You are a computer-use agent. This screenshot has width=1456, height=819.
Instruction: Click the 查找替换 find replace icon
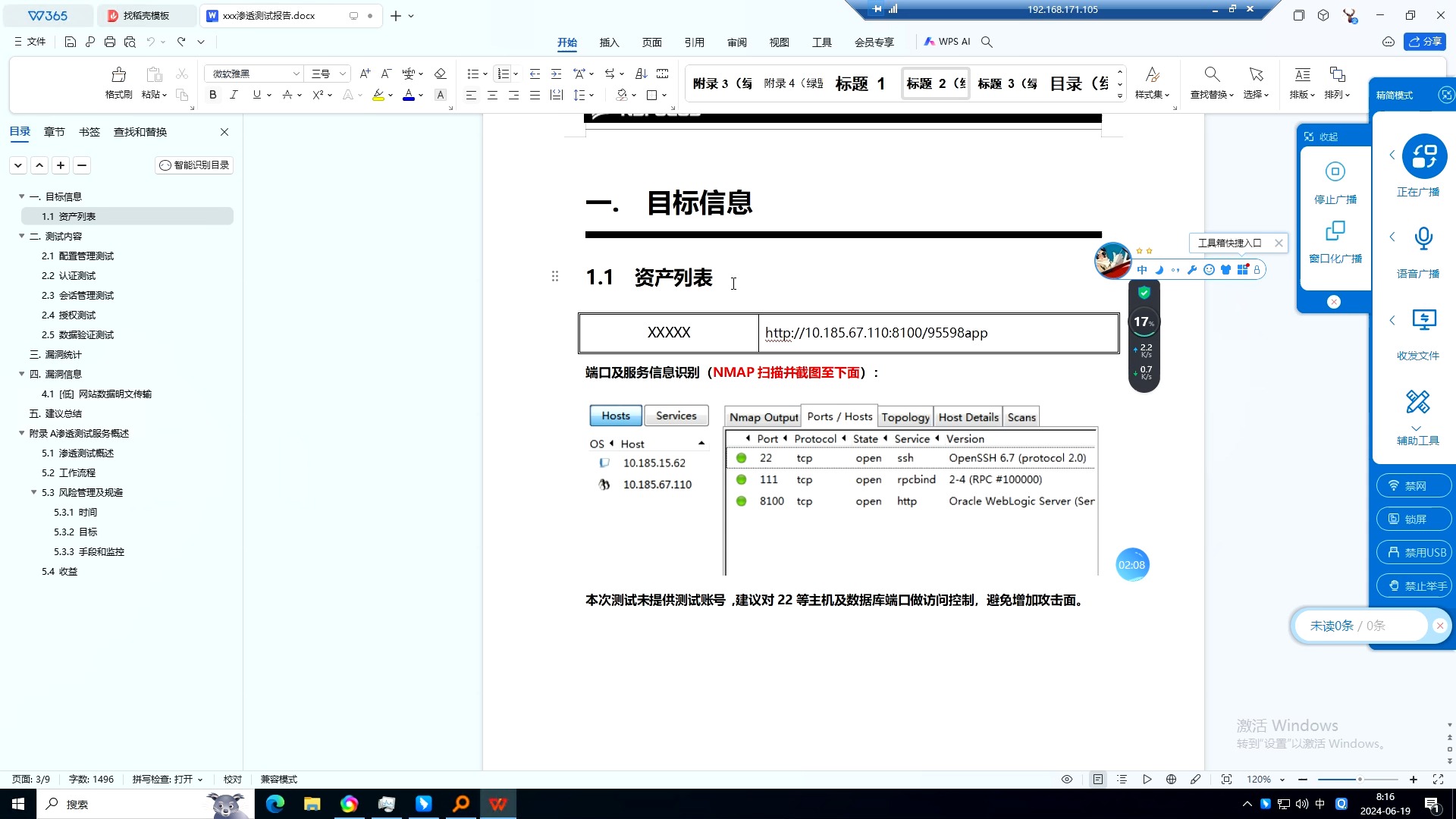coord(1212,74)
